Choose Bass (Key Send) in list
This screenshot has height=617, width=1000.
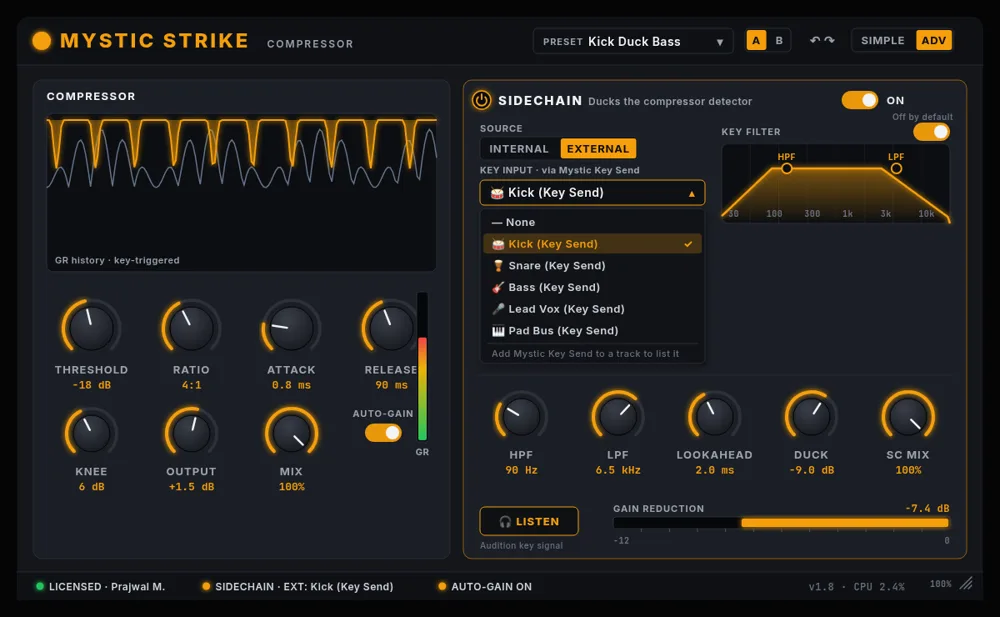click(592, 287)
